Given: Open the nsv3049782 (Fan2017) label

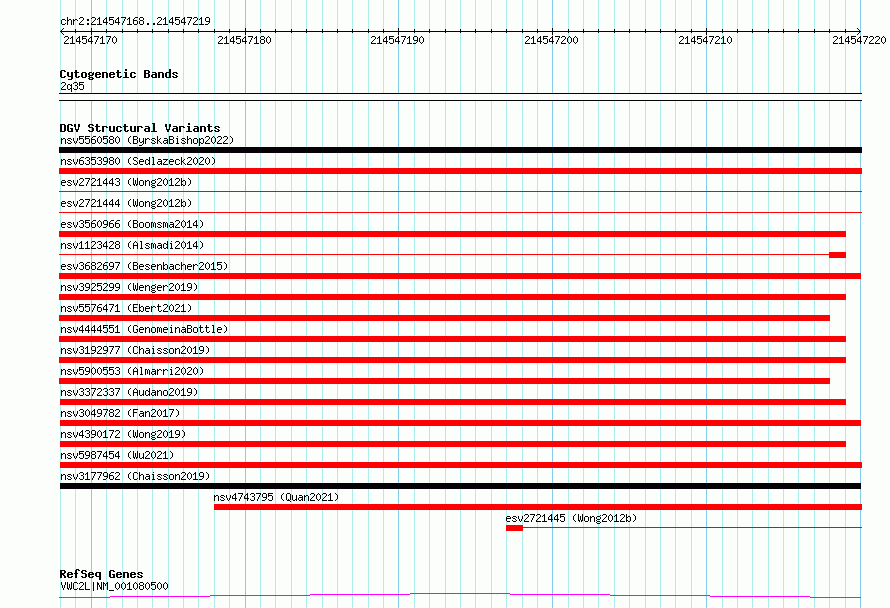Looking at the screenshot, I should 120,413.
